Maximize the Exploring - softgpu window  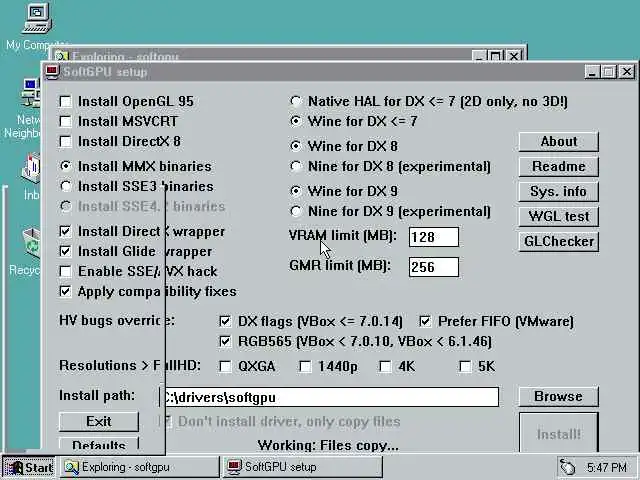(x=496, y=56)
